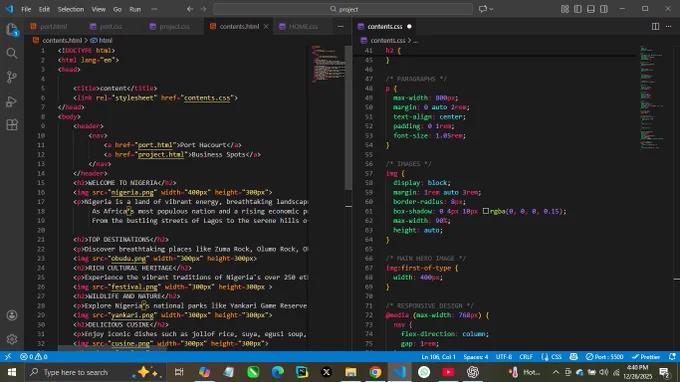
Task: Switch to the HOME.css tab
Action: point(303,26)
